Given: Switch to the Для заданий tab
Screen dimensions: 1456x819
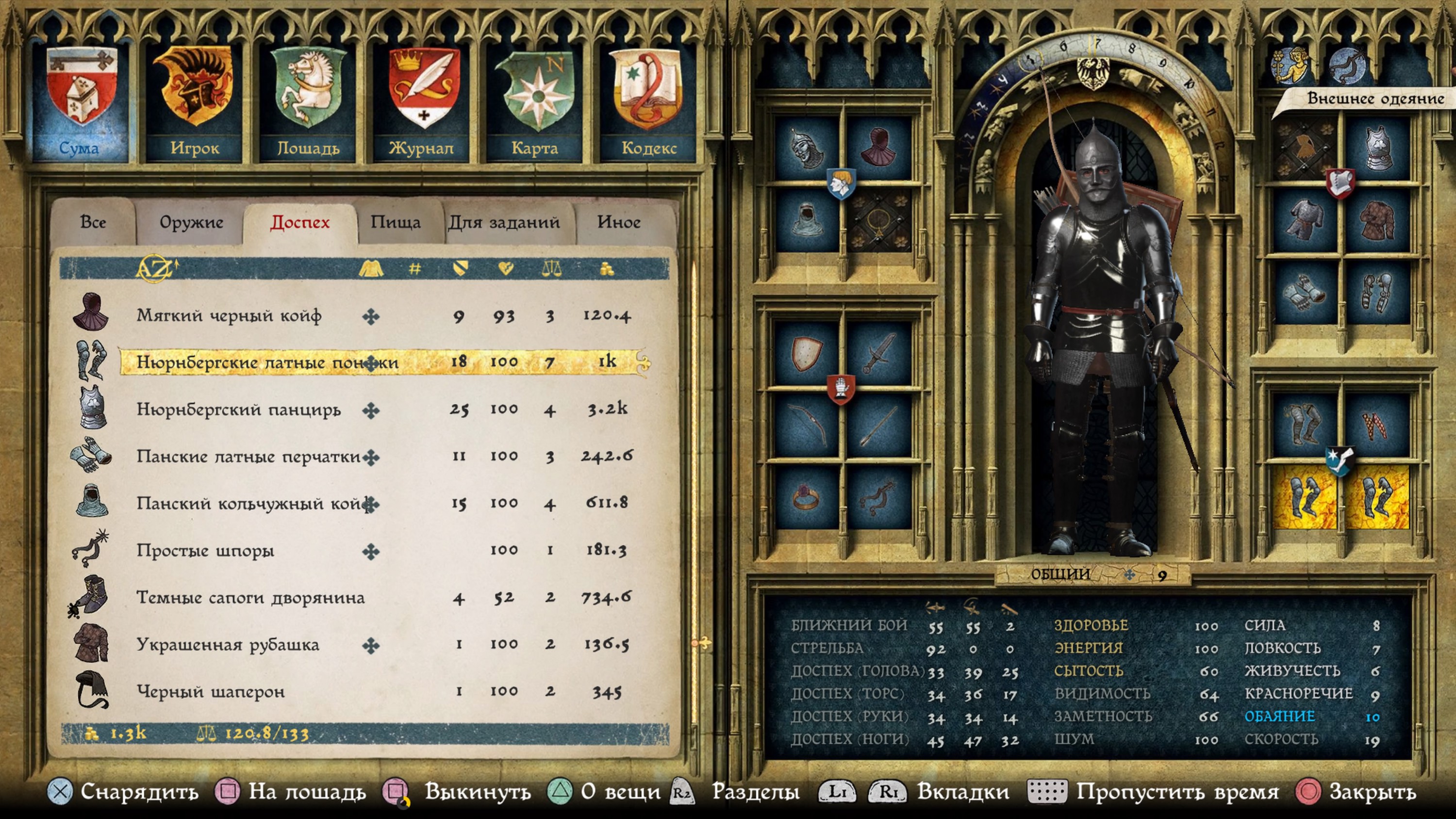Looking at the screenshot, I should 504,222.
